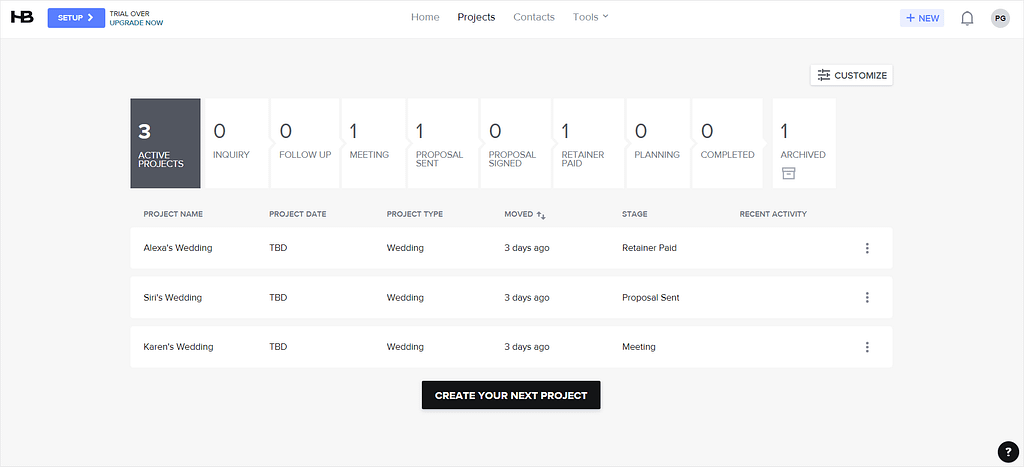Click the Stage column header
1024x467 pixels.
pyautogui.click(x=635, y=214)
